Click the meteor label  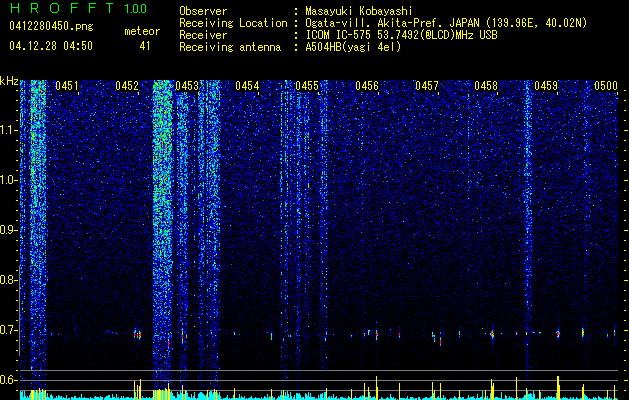point(142,31)
